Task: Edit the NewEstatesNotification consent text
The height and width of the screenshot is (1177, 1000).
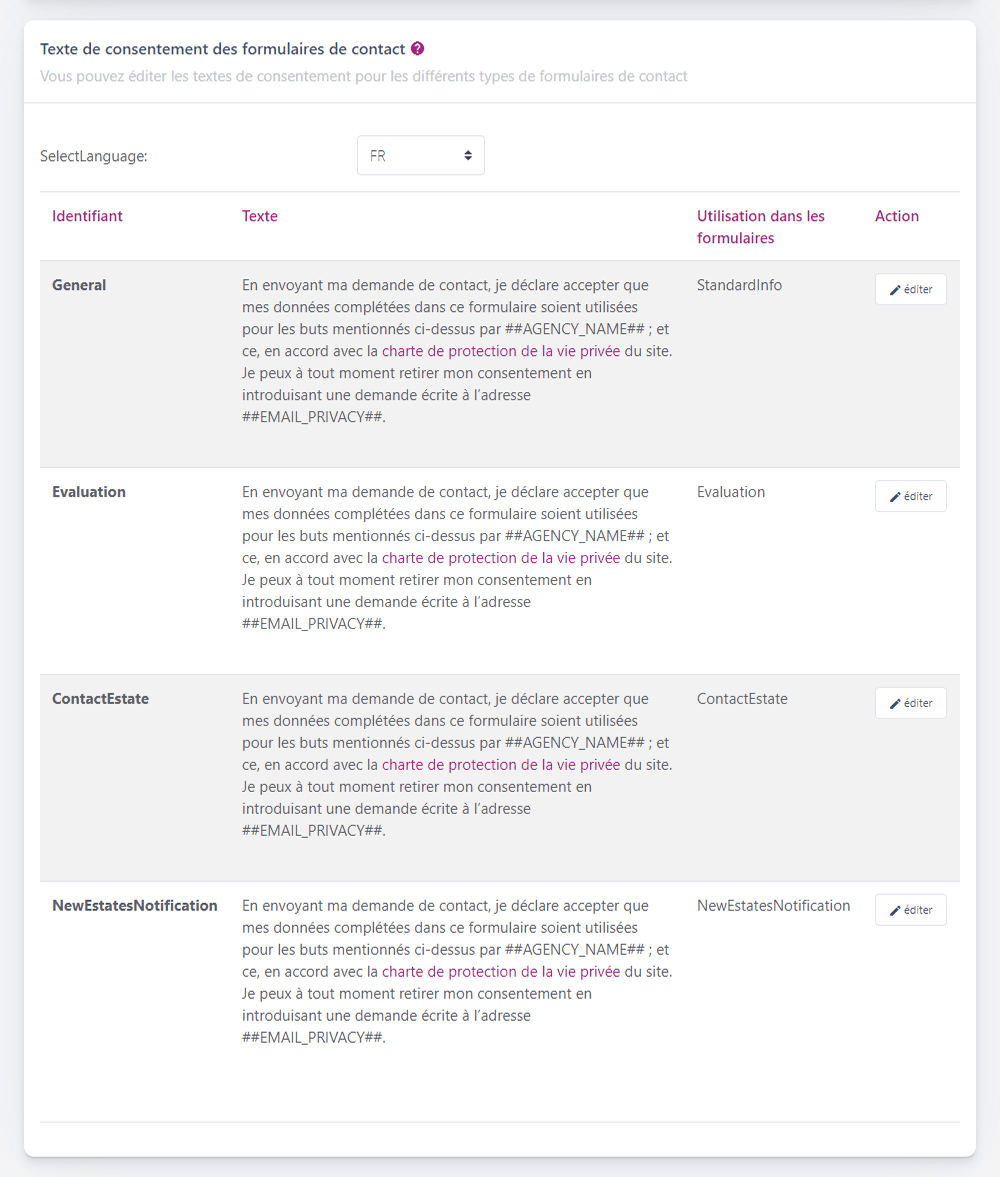Action: pyautogui.click(x=910, y=910)
